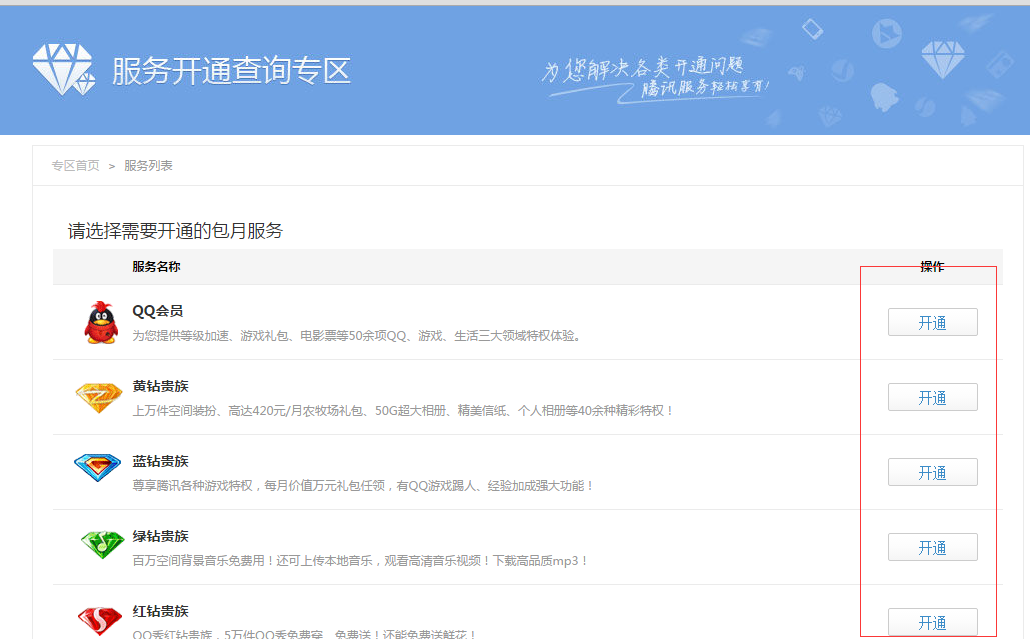Select the 黄钻贵族 yellow diamond icon
The image size is (1030, 639).
[x=98, y=395]
